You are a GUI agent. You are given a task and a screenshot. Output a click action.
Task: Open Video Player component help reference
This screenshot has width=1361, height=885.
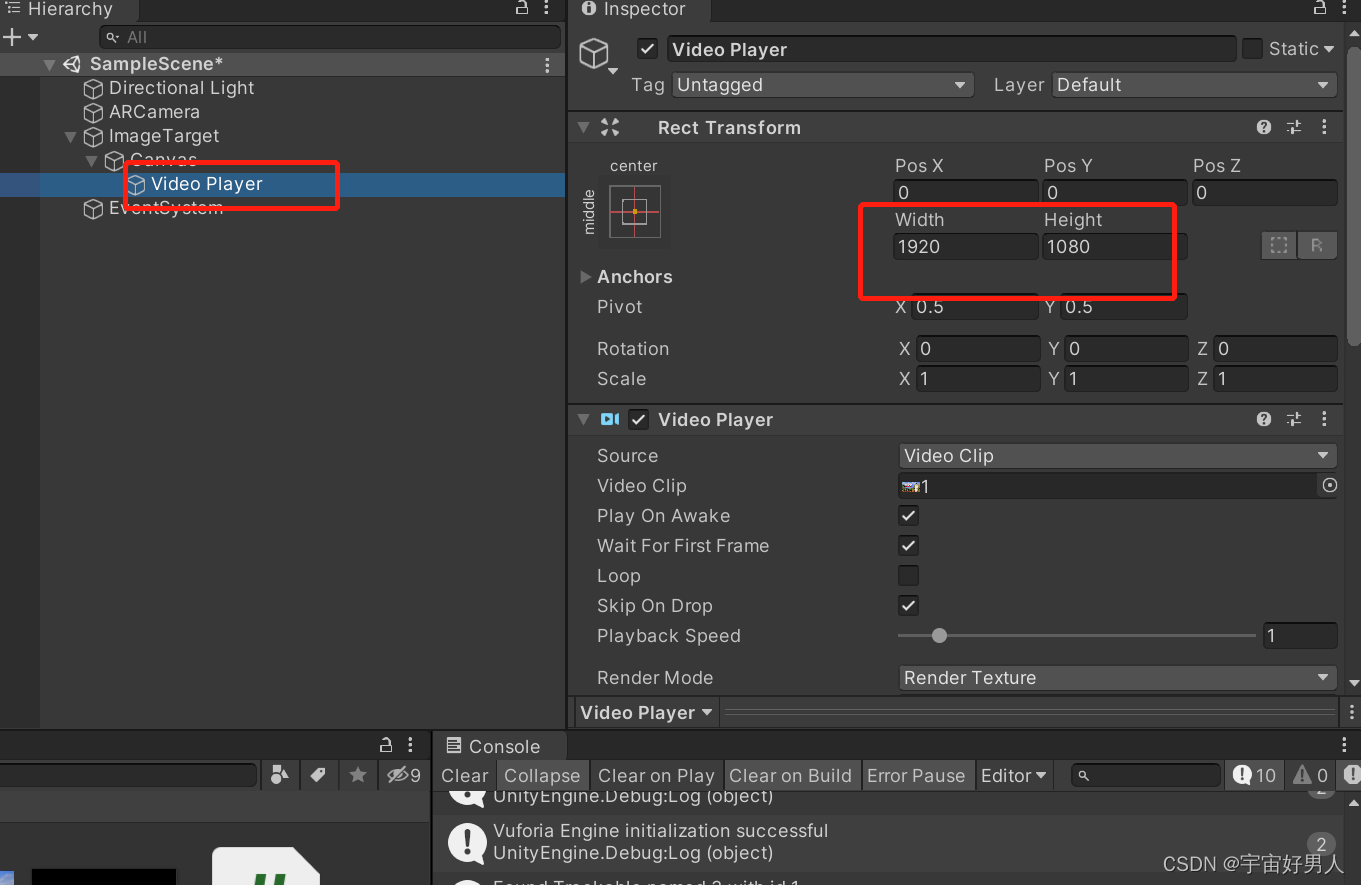[x=1264, y=419]
